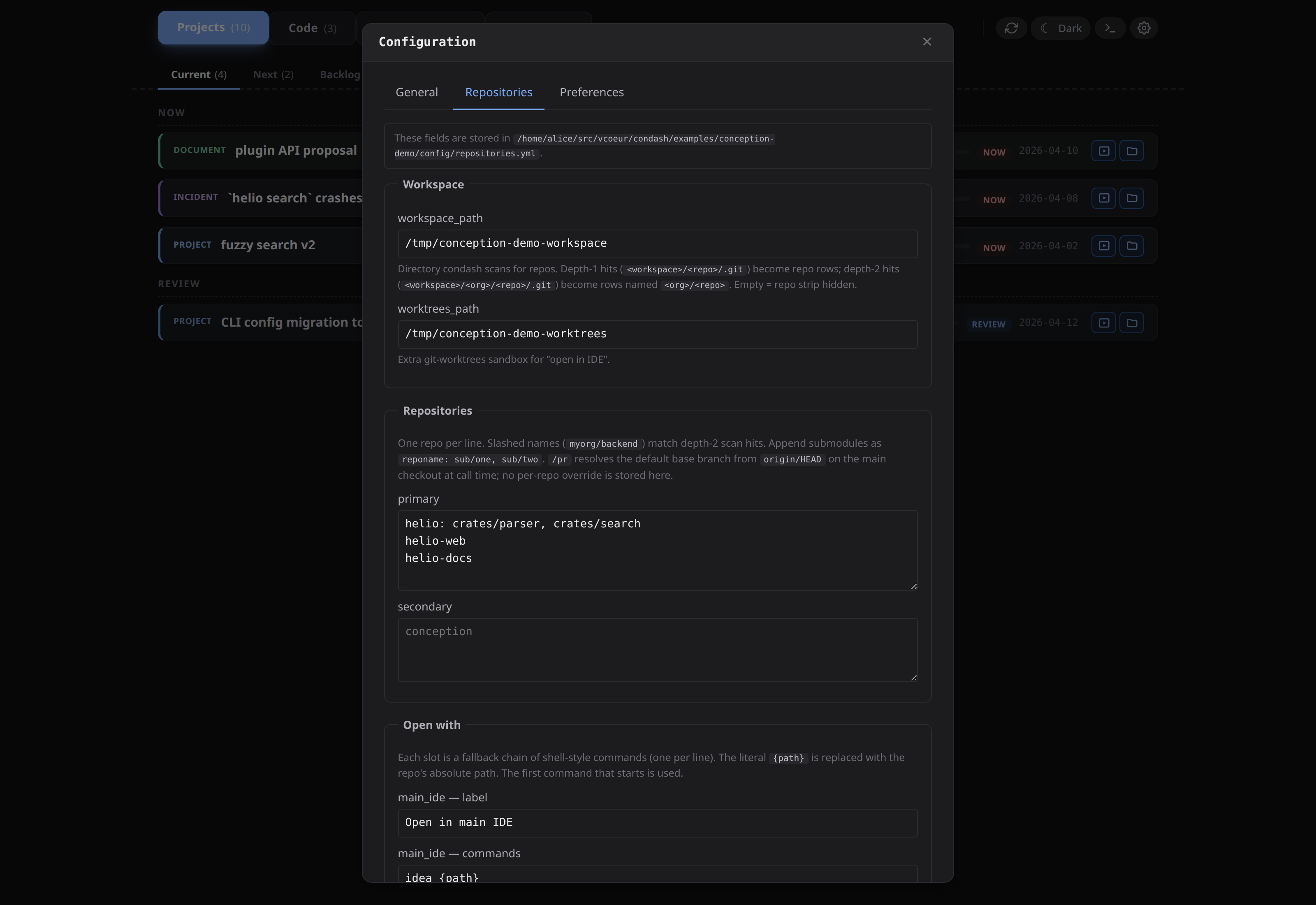Click the Projects button
Image resolution: width=1316 pixels, height=905 pixels.
213,27
